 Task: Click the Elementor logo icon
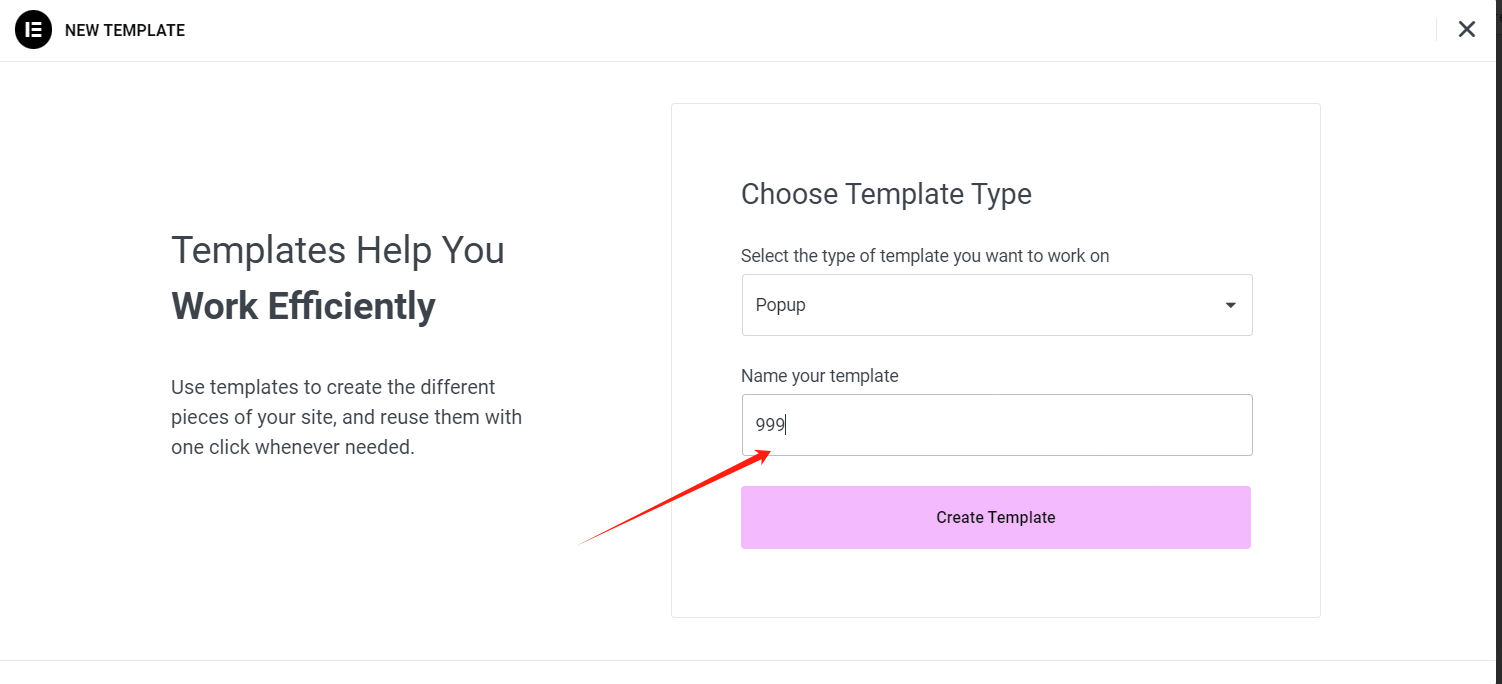coord(33,30)
